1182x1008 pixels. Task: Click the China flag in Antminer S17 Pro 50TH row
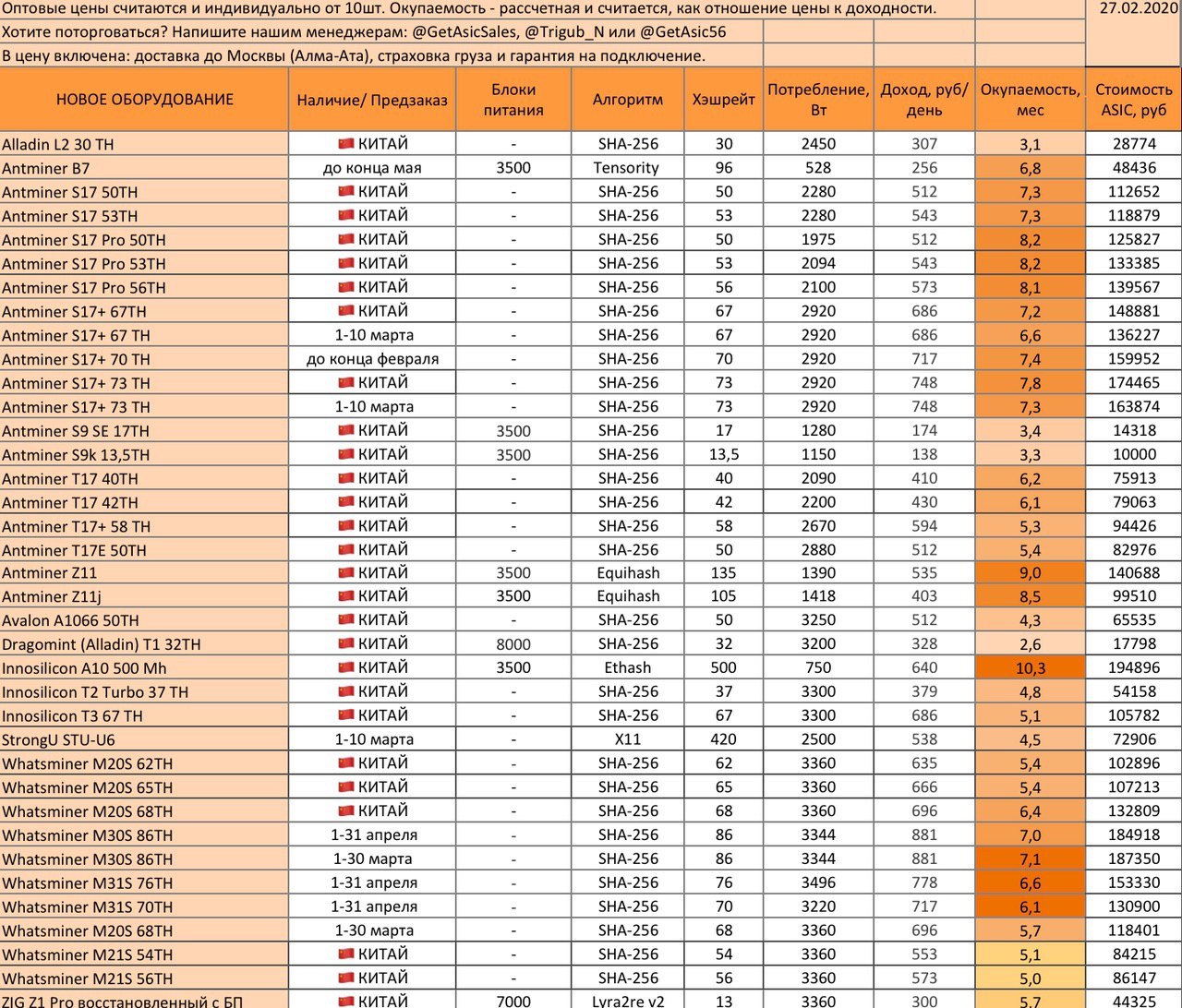coord(346,239)
